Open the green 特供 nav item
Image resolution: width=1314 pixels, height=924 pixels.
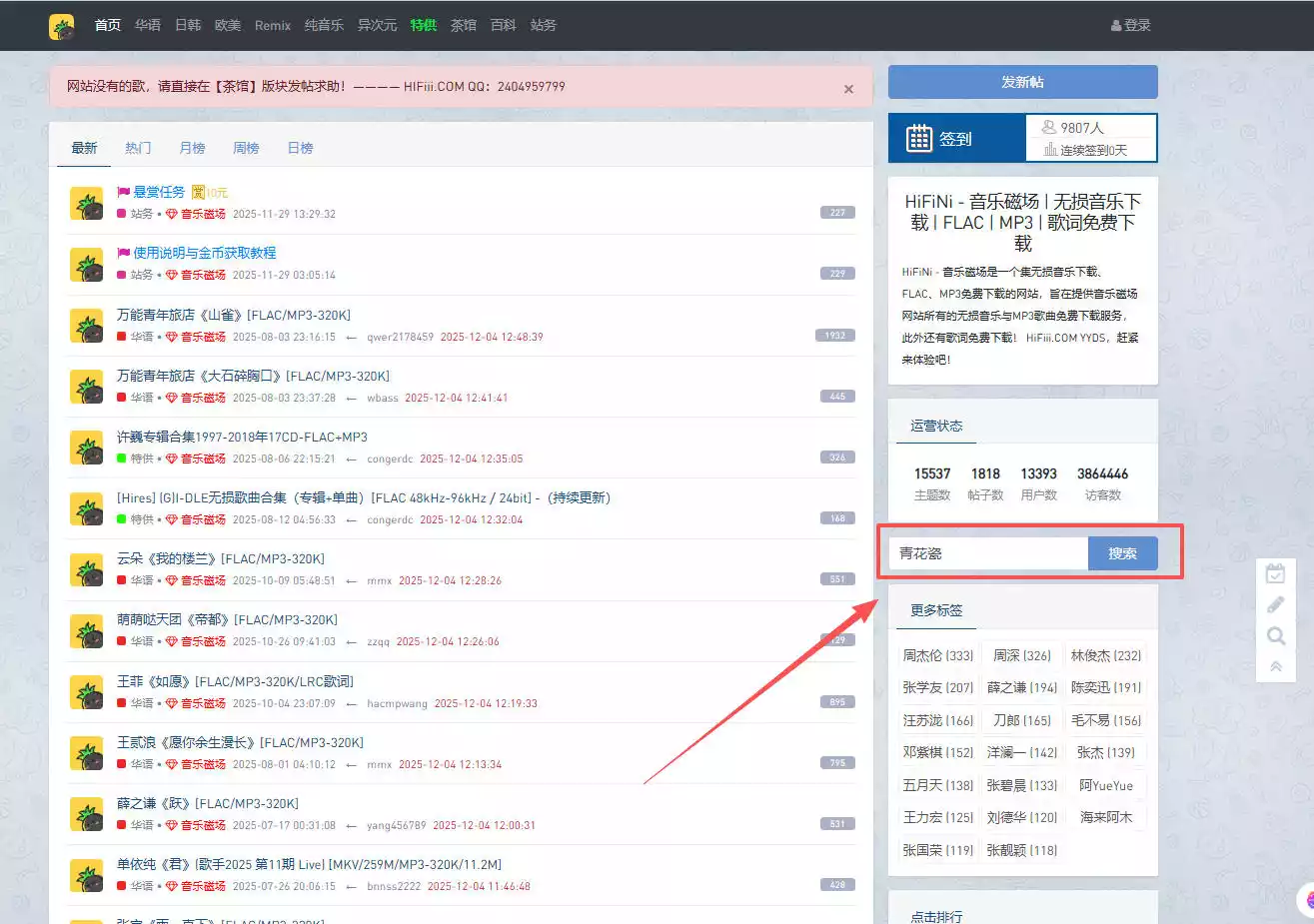424,25
